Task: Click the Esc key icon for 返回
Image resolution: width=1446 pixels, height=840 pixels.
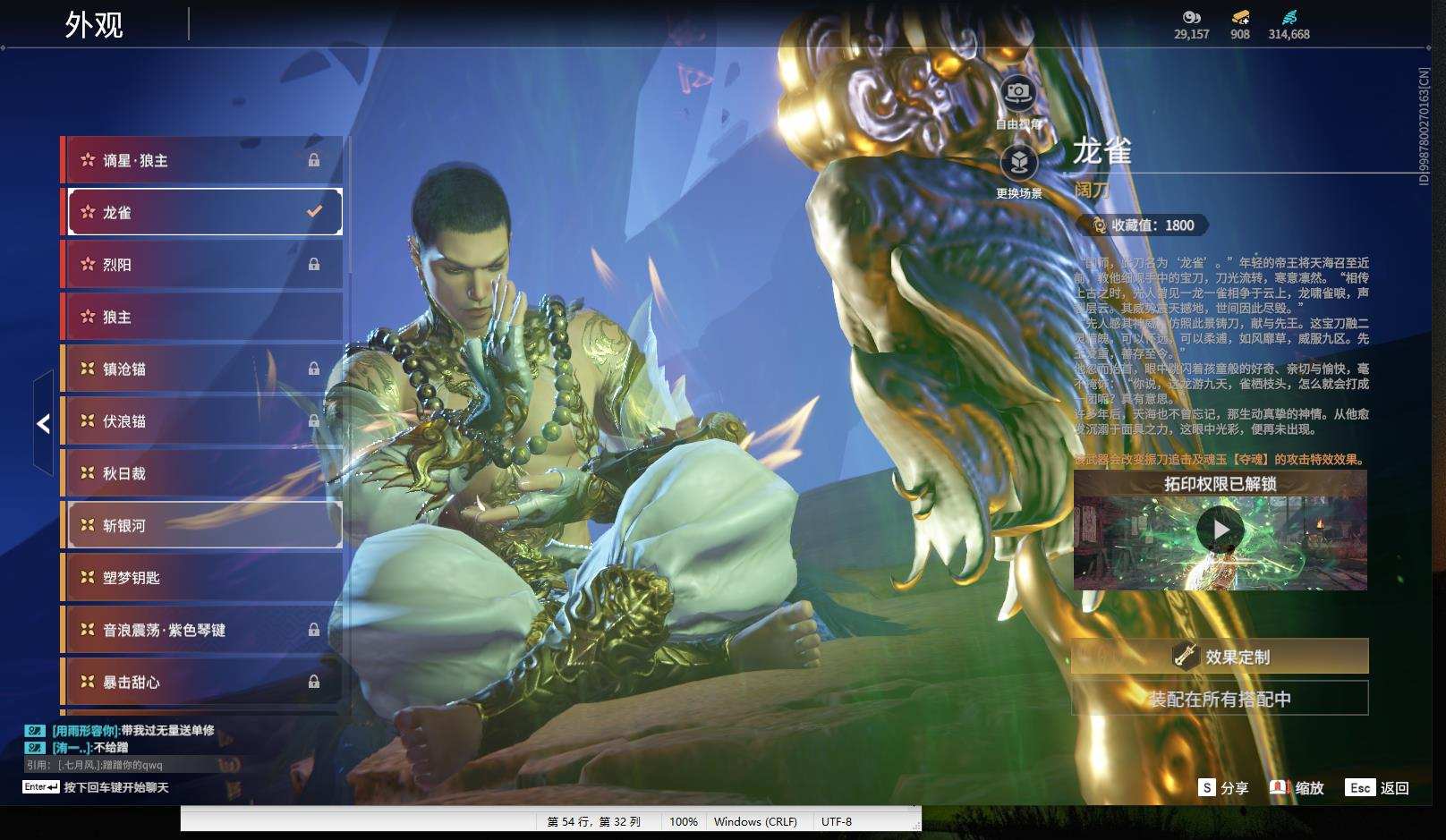Action: tap(1360, 787)
